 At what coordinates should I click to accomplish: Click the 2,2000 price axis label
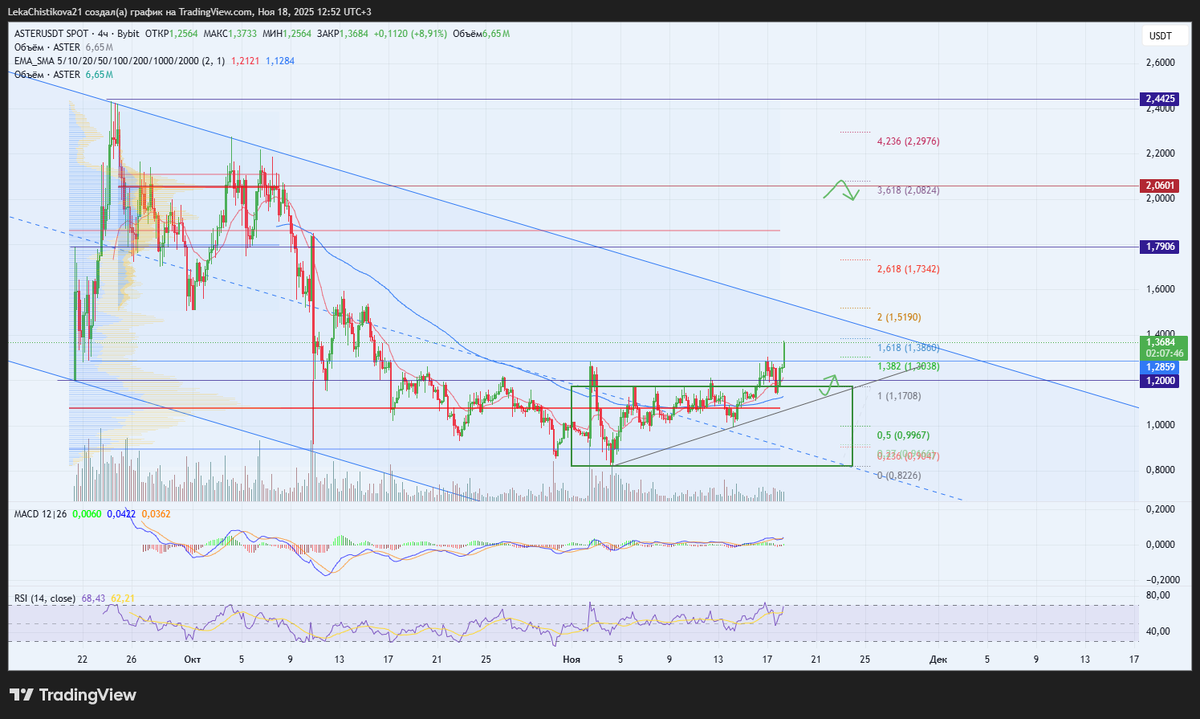(1160, 153)
